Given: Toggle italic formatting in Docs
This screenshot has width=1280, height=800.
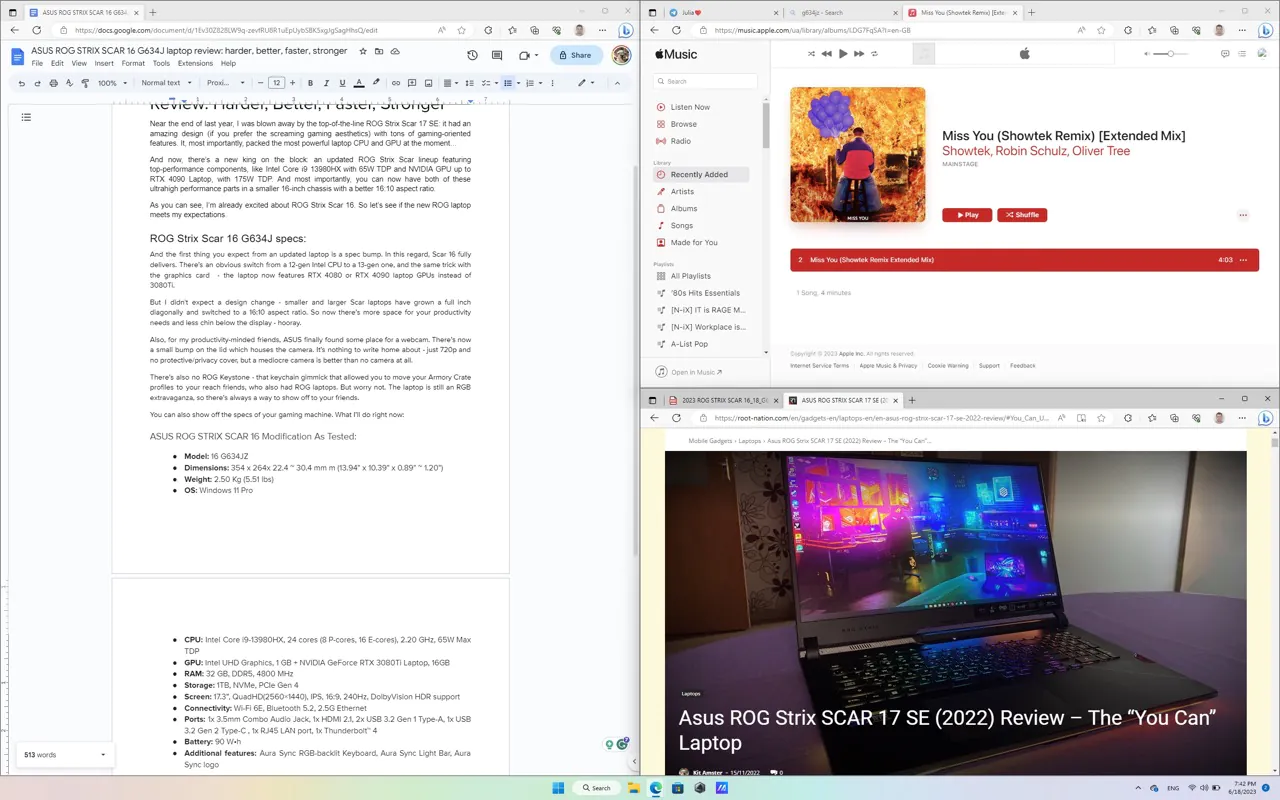Looking at the screenshot, I should pyautogui.click(x=326, y=83).
